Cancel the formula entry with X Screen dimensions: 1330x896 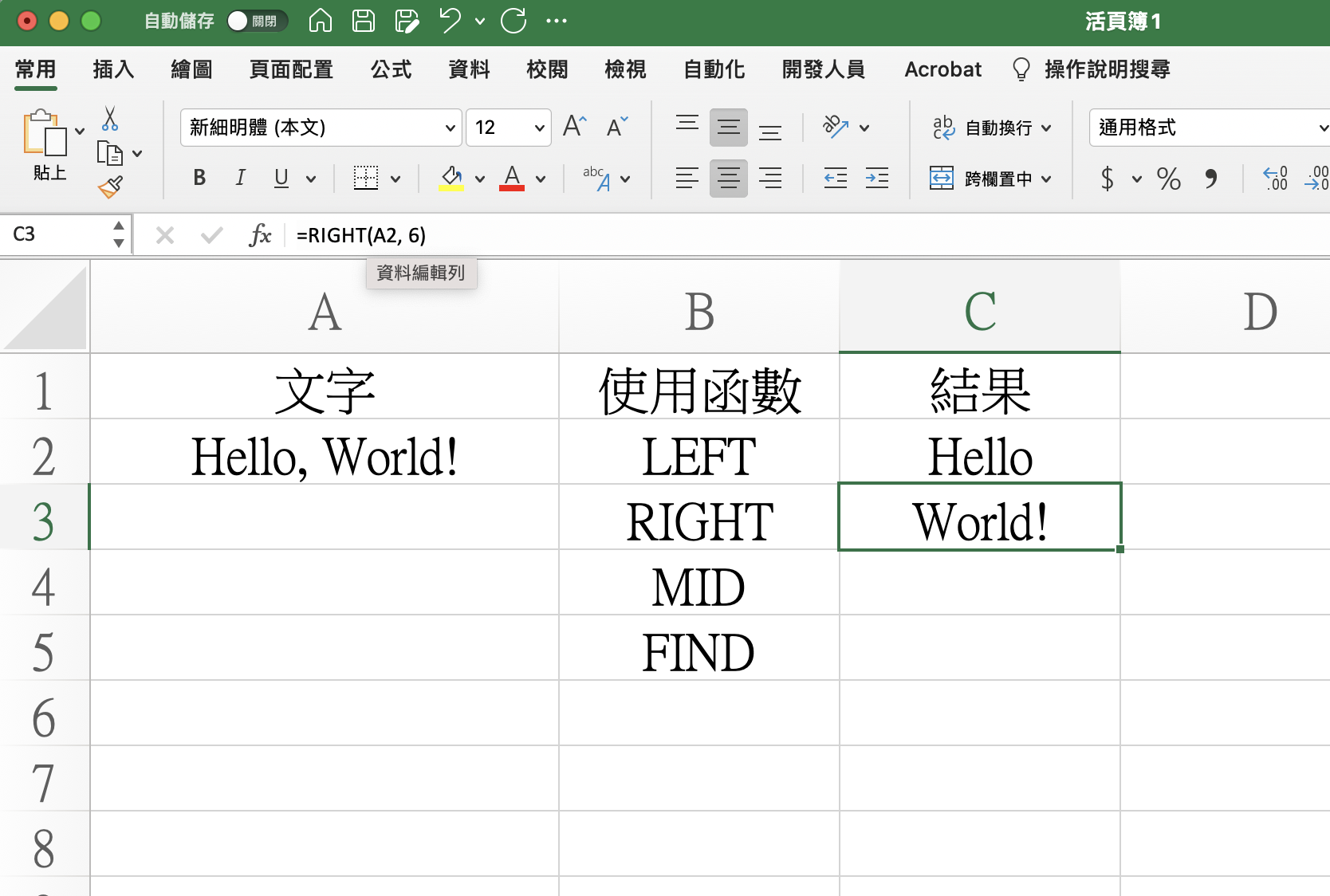pos(165,235)
